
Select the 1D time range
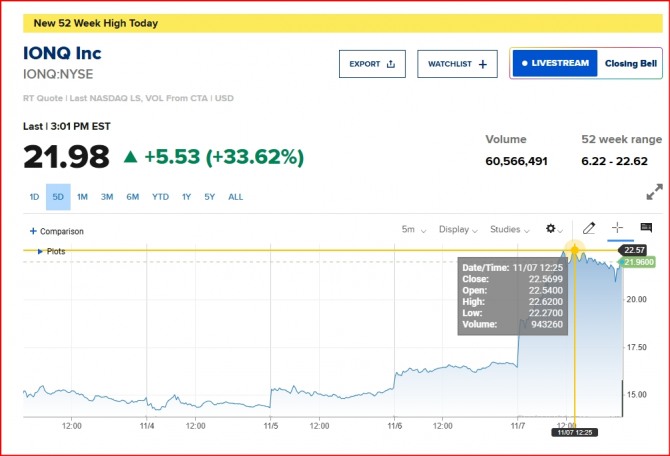point(34,197)
